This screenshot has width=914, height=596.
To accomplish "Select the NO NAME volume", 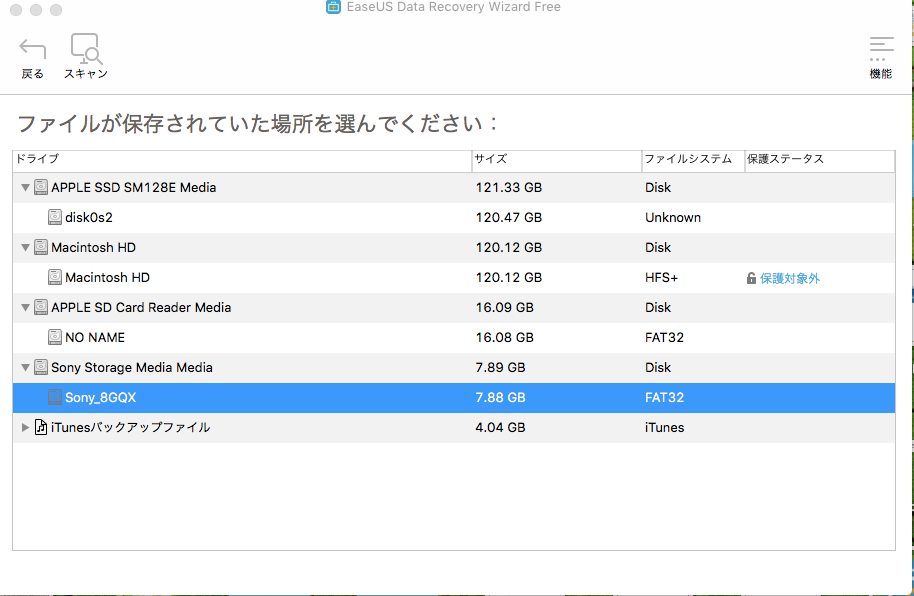I will point(95,338).
